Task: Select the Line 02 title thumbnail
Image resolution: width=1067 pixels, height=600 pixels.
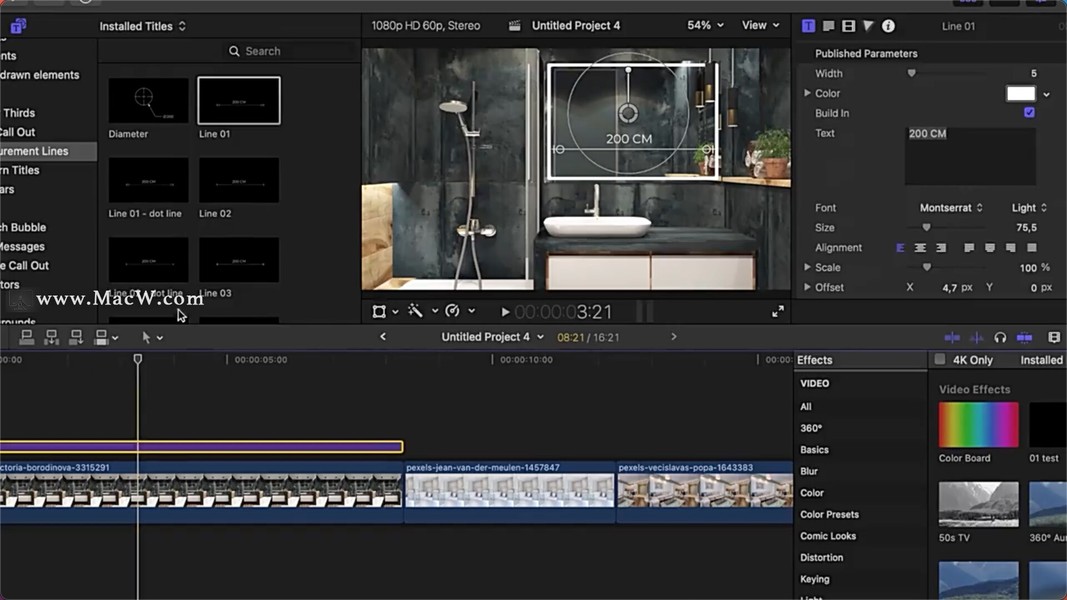Action: click(x=239, y=180)
